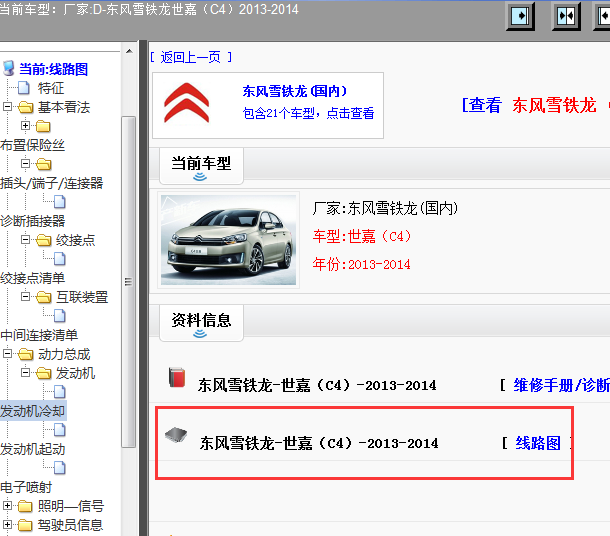The image size is (610, 536).
Task: Collapse the 互联装置 tree node
Action: (x=25, y=297)
